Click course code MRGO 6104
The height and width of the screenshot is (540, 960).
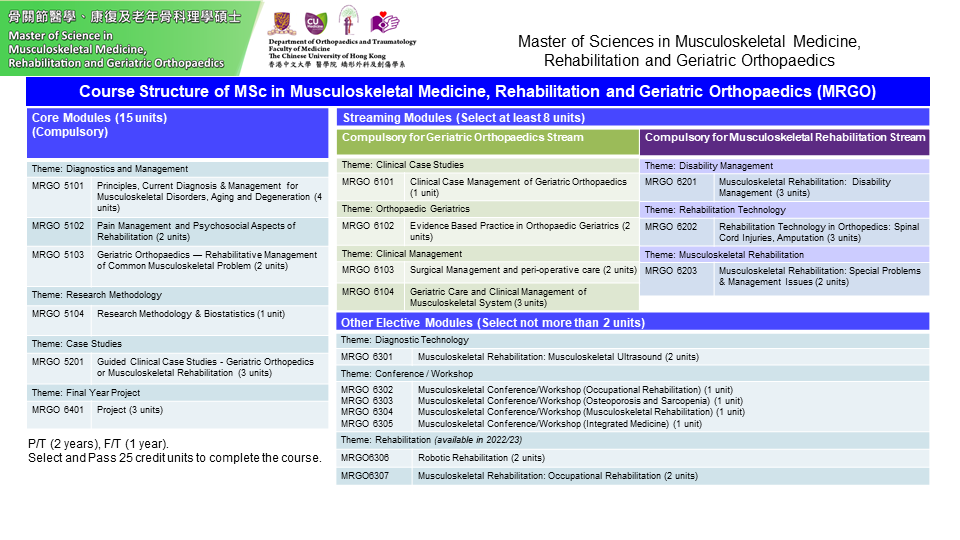tap(367, 292)
